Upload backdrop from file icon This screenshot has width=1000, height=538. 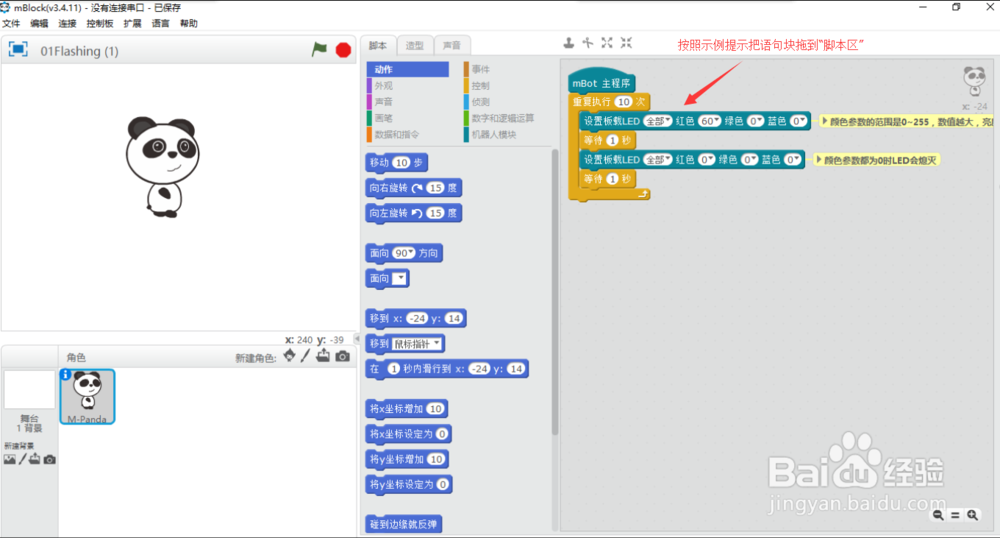(x=34, y=459)
